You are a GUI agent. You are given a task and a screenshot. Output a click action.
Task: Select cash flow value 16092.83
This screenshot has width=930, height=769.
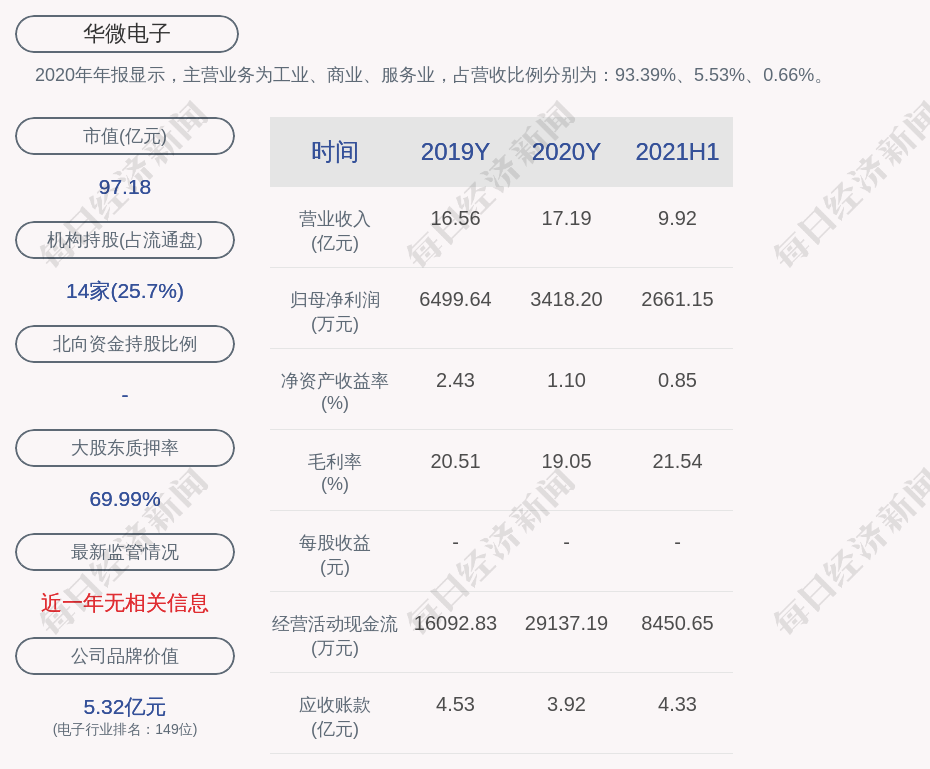[x=455, y=623]
